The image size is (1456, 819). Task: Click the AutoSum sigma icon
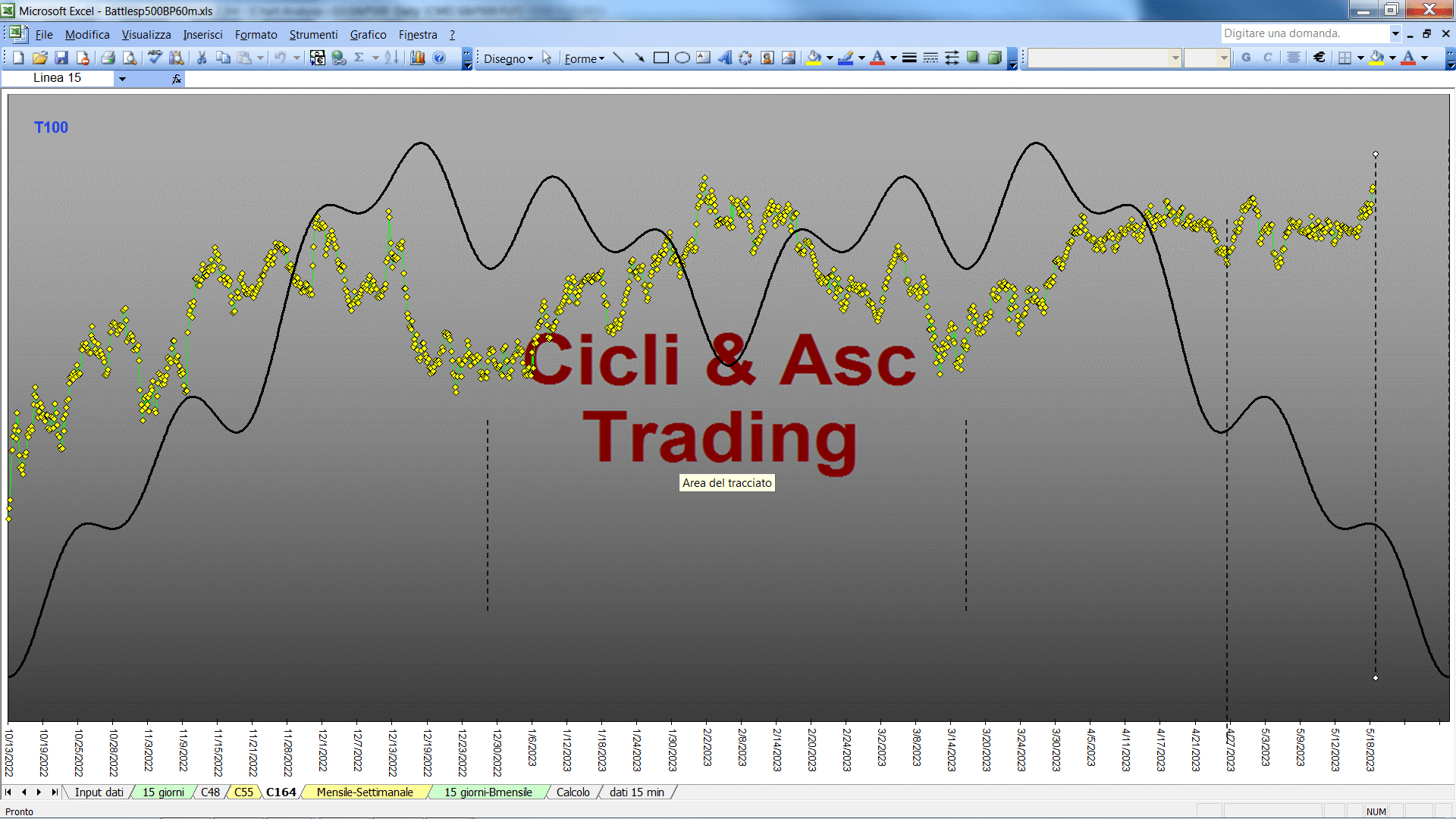tap(359, 58)
